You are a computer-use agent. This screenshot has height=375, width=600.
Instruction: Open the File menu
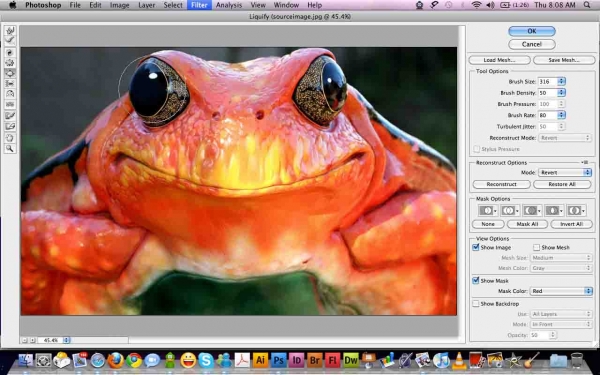pos(75,5)
